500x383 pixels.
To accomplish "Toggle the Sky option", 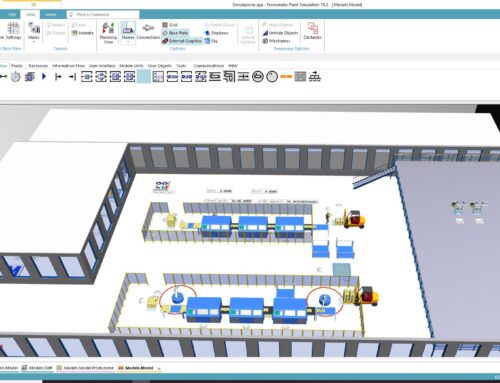I will (x=211, y=41).
